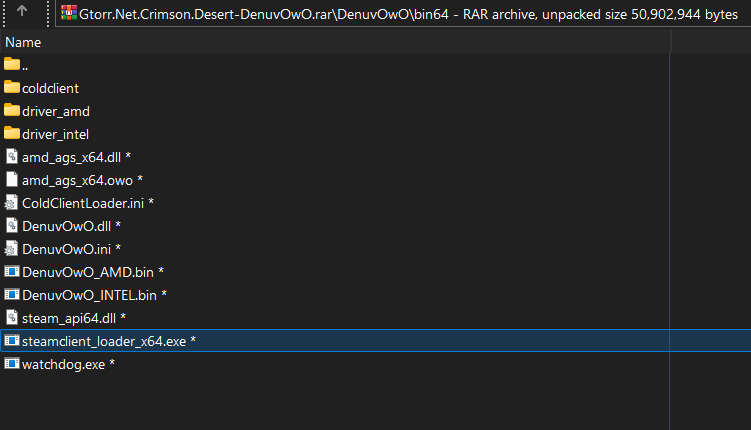Select the driver_amd folder icon
The width and height of the screenshot is (751, 430).
pos(12,110)
